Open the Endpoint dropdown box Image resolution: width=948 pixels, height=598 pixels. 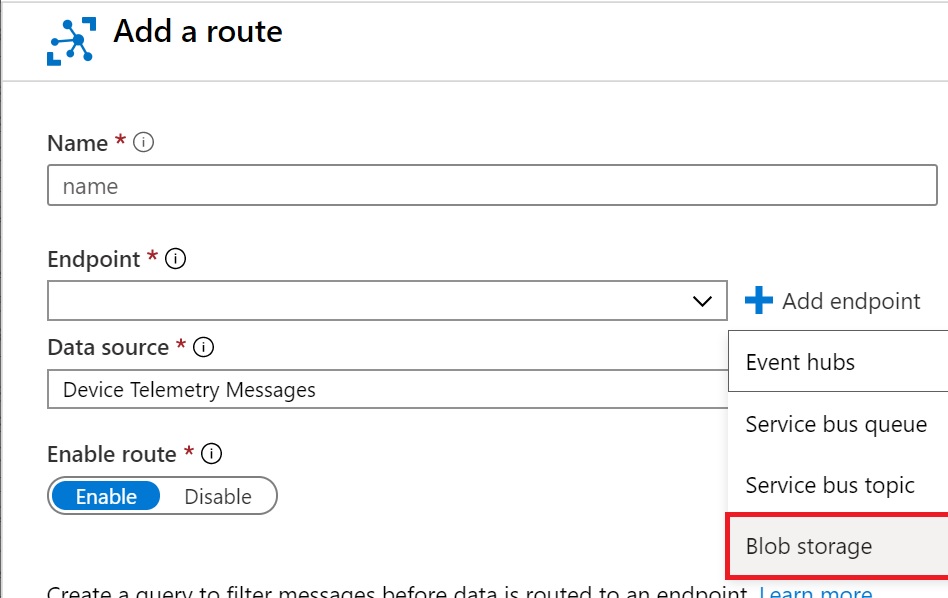pos(387,301)
